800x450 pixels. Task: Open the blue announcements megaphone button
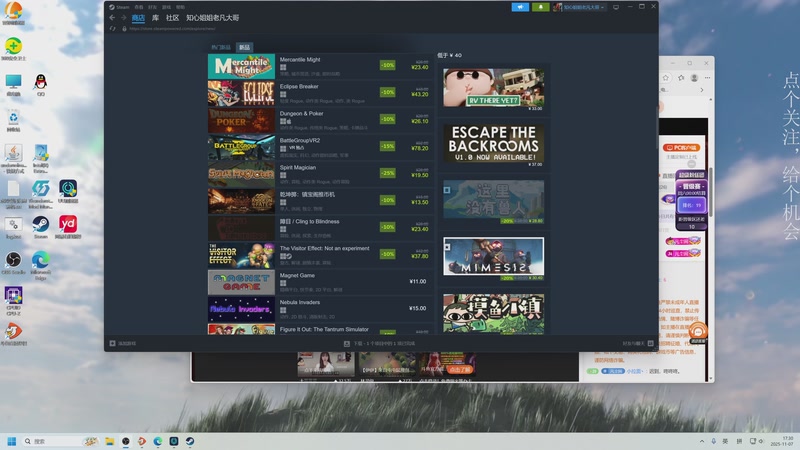tap(520, 7)
